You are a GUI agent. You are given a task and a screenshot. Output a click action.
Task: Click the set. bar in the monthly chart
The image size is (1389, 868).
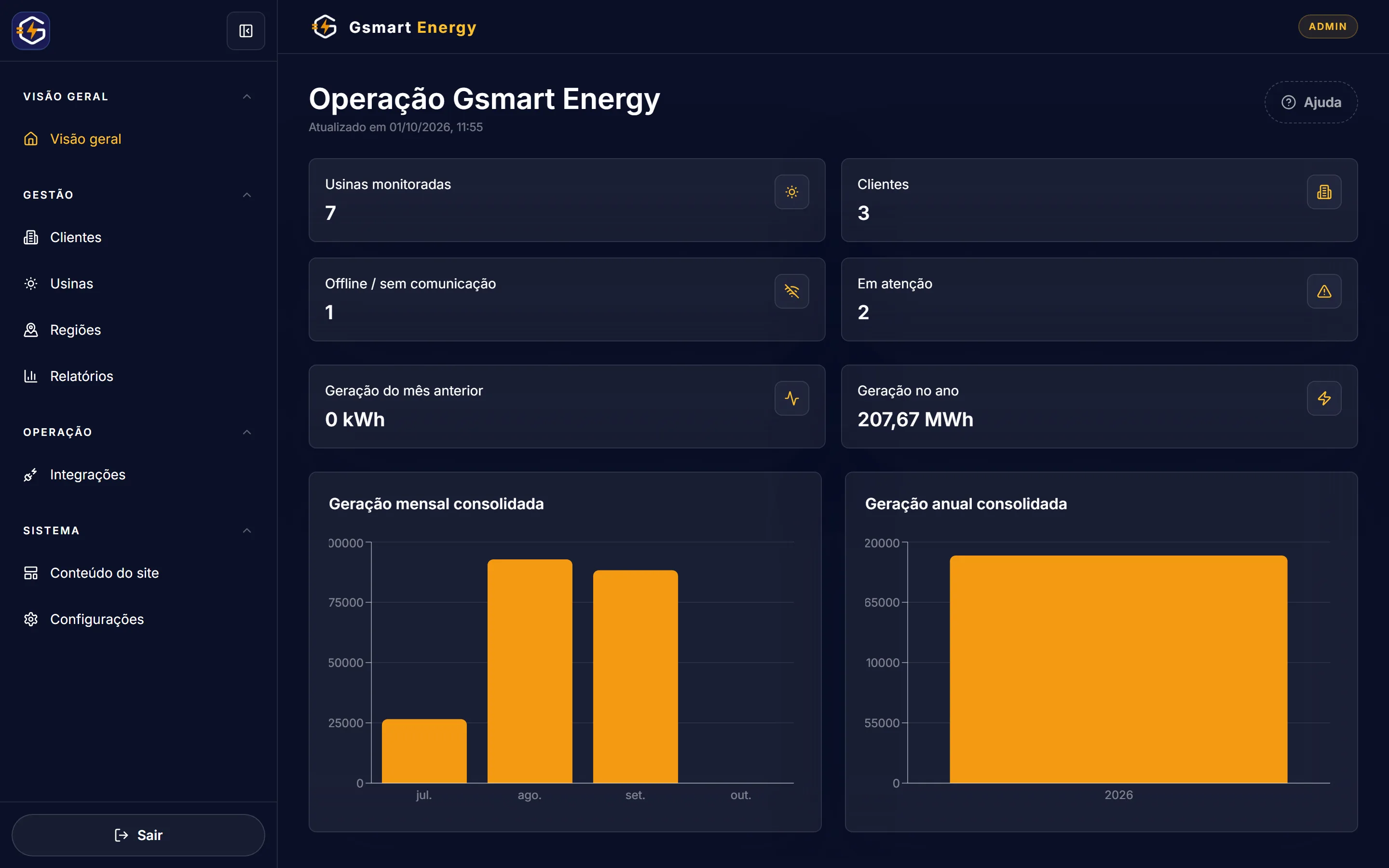tap(635, 677)
